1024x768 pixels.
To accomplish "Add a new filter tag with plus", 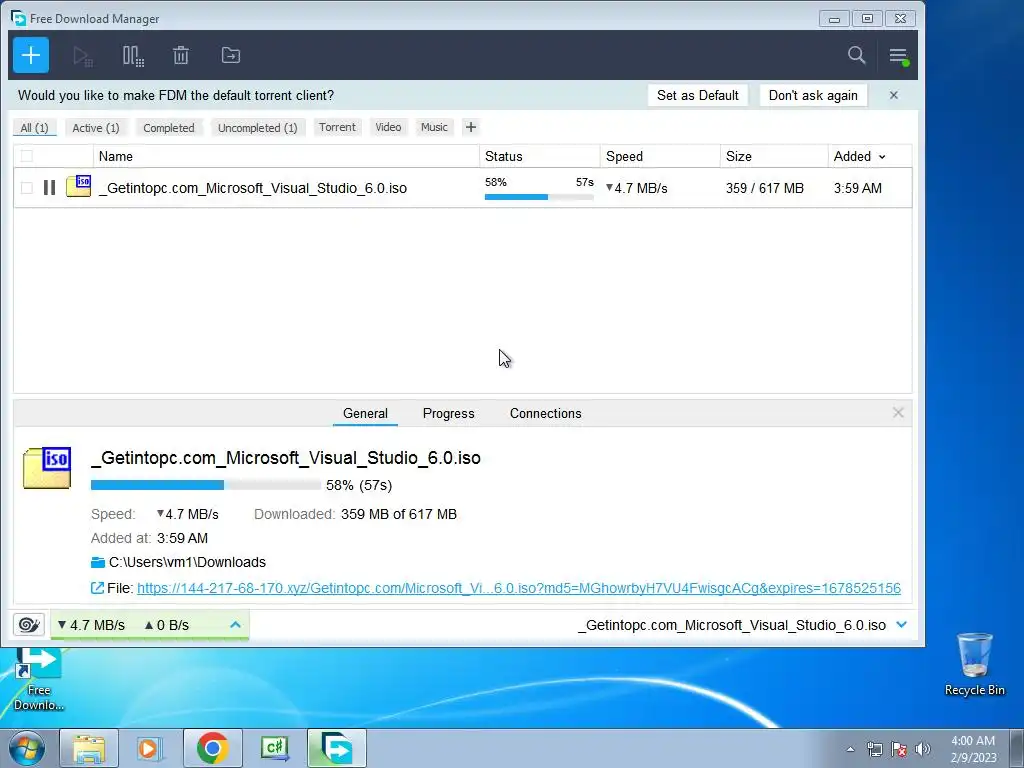I will (x=471, y=127).
